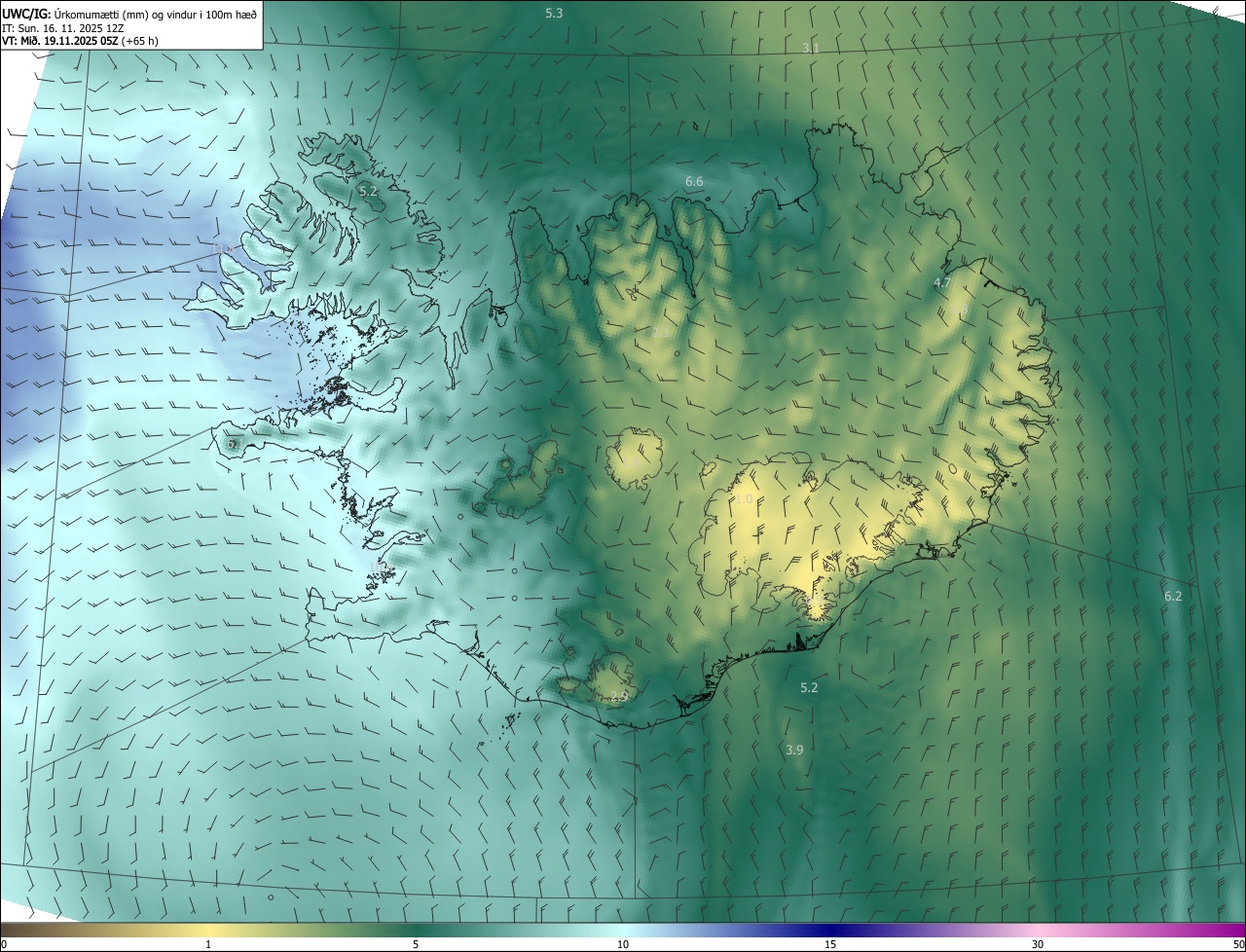Image resolution: width=1246 pixels, height=952 pixels.
Task: Click the colour scale tick labelled 15
Action: pyautogui.click(x=830, y=944)
